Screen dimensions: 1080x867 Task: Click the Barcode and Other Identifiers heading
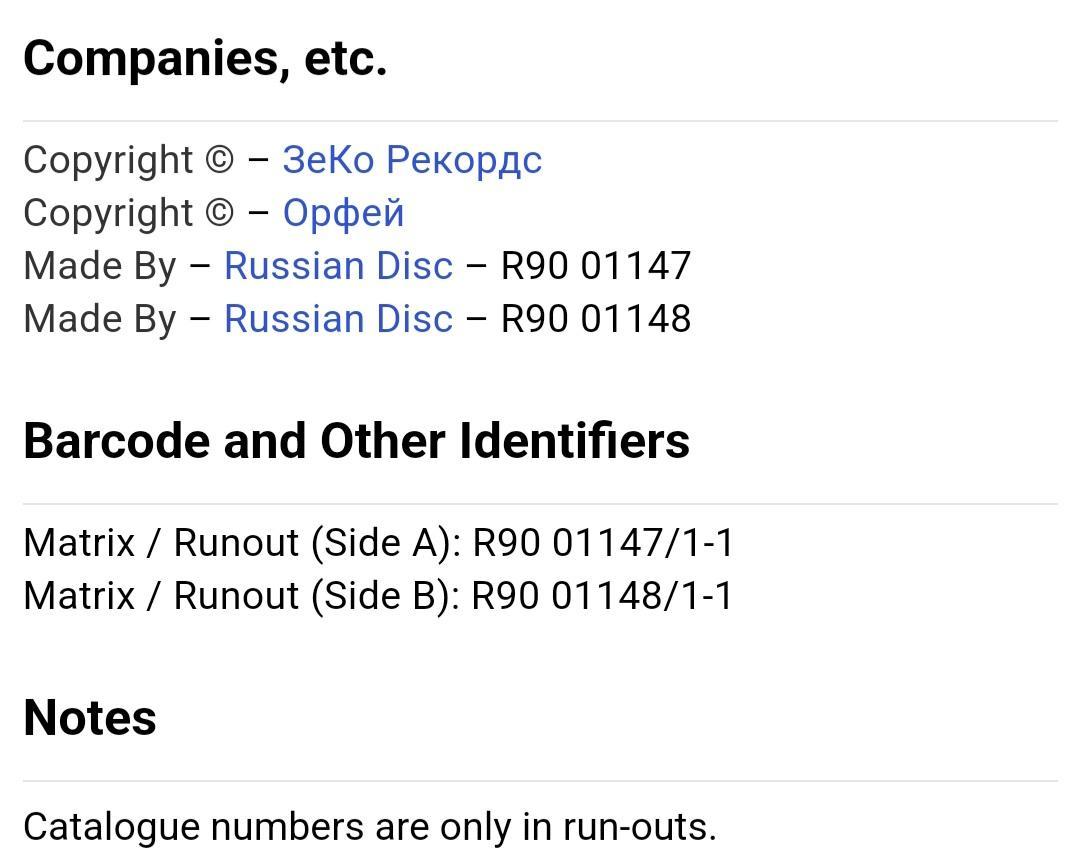point(356,441)
